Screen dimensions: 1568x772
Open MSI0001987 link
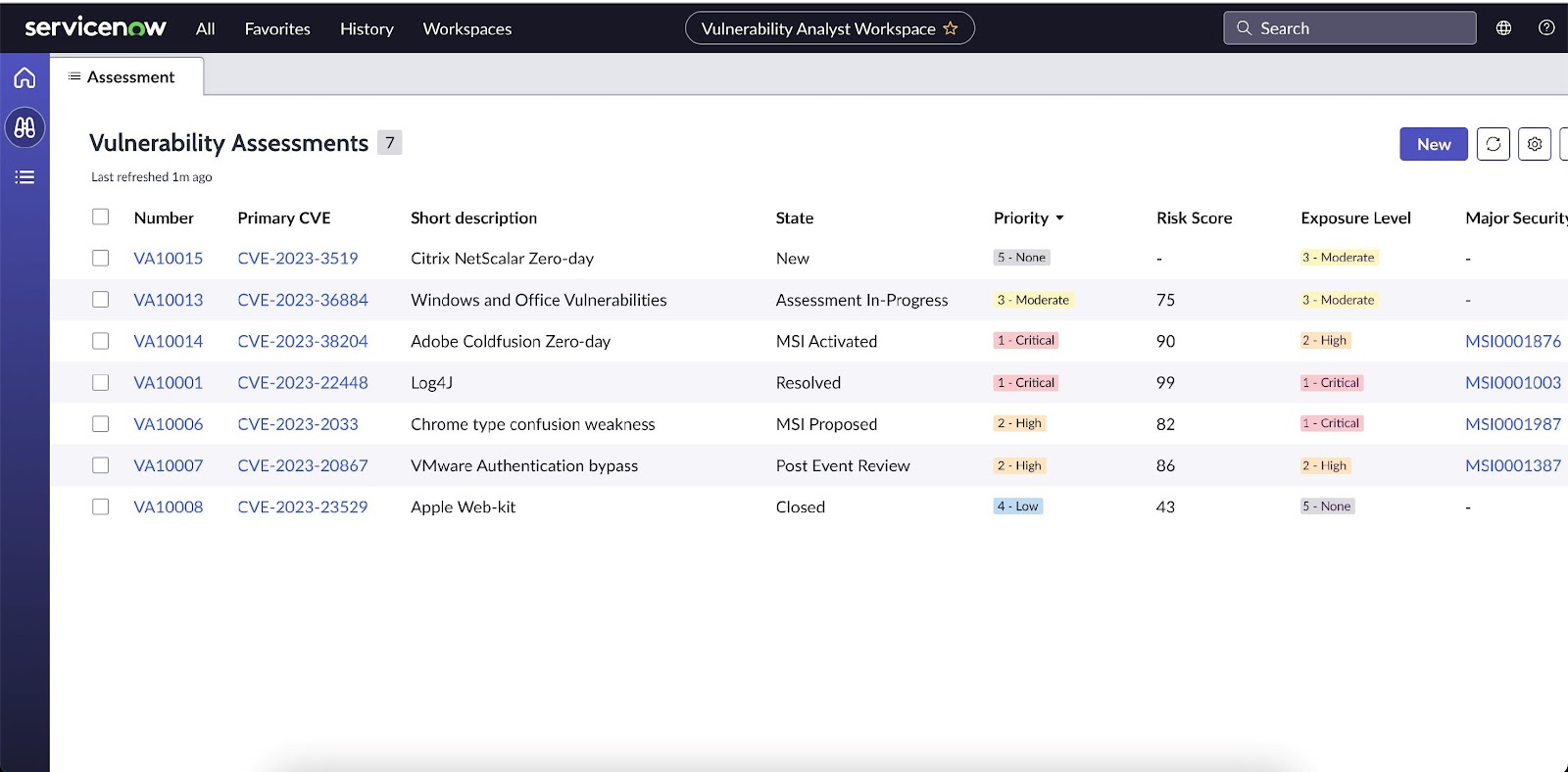pos(1513,424)
